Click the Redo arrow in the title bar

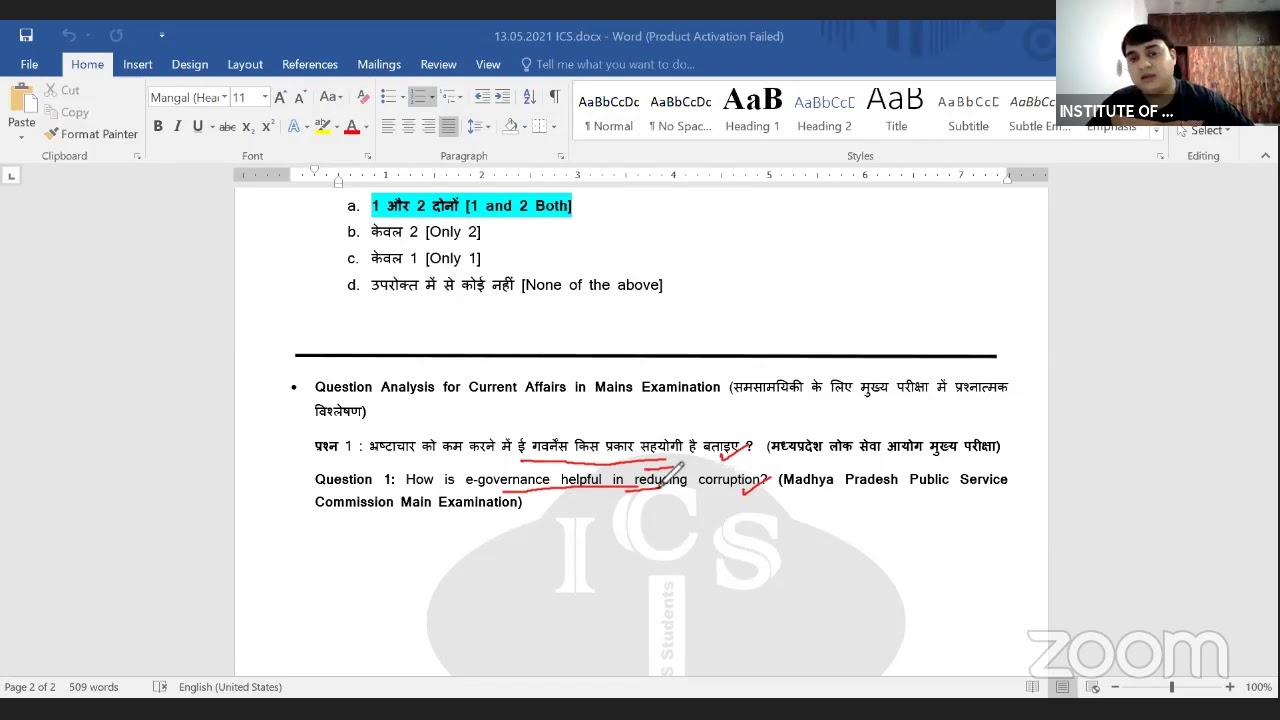pyautogui.click(x=116, y=36)
